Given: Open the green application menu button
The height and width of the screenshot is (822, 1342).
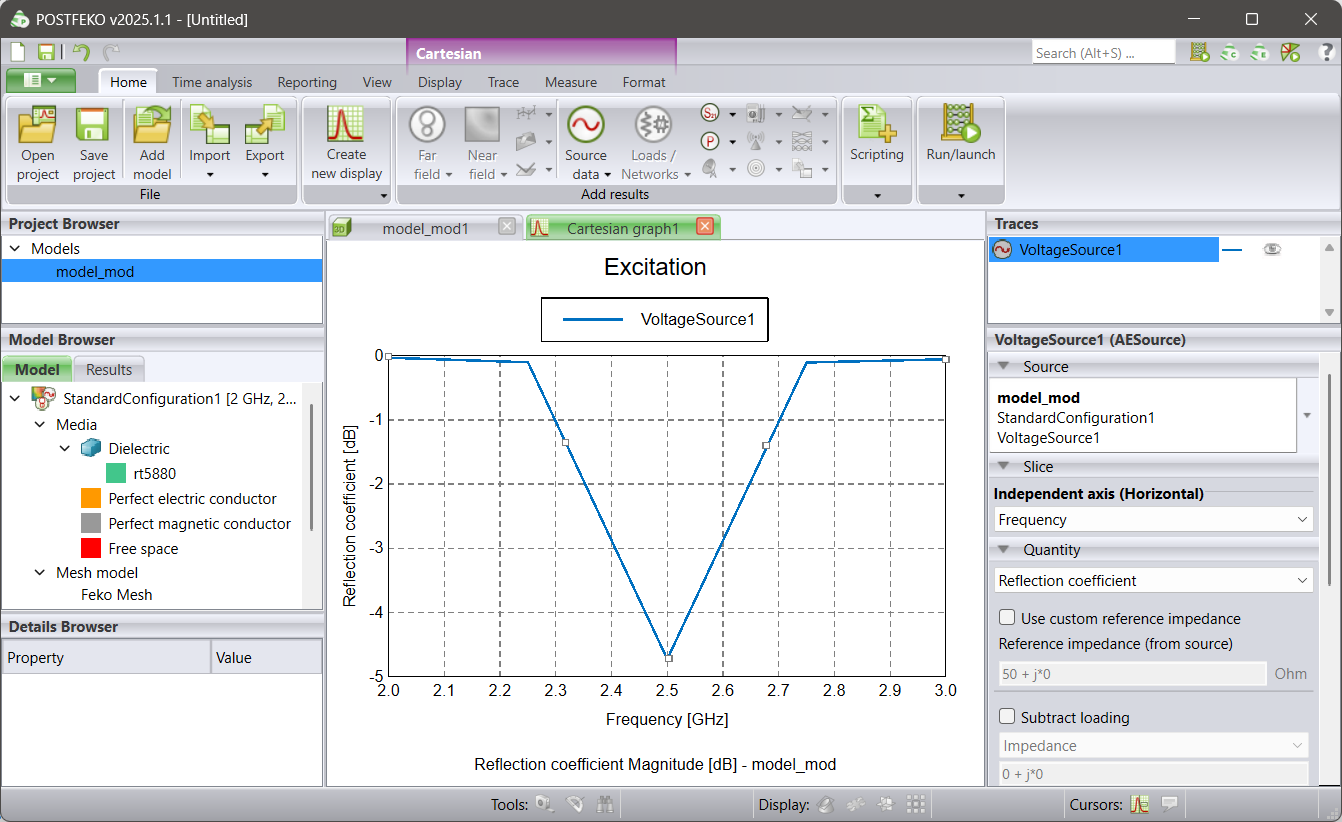Looking at the screenshot, I should point(41,81).
